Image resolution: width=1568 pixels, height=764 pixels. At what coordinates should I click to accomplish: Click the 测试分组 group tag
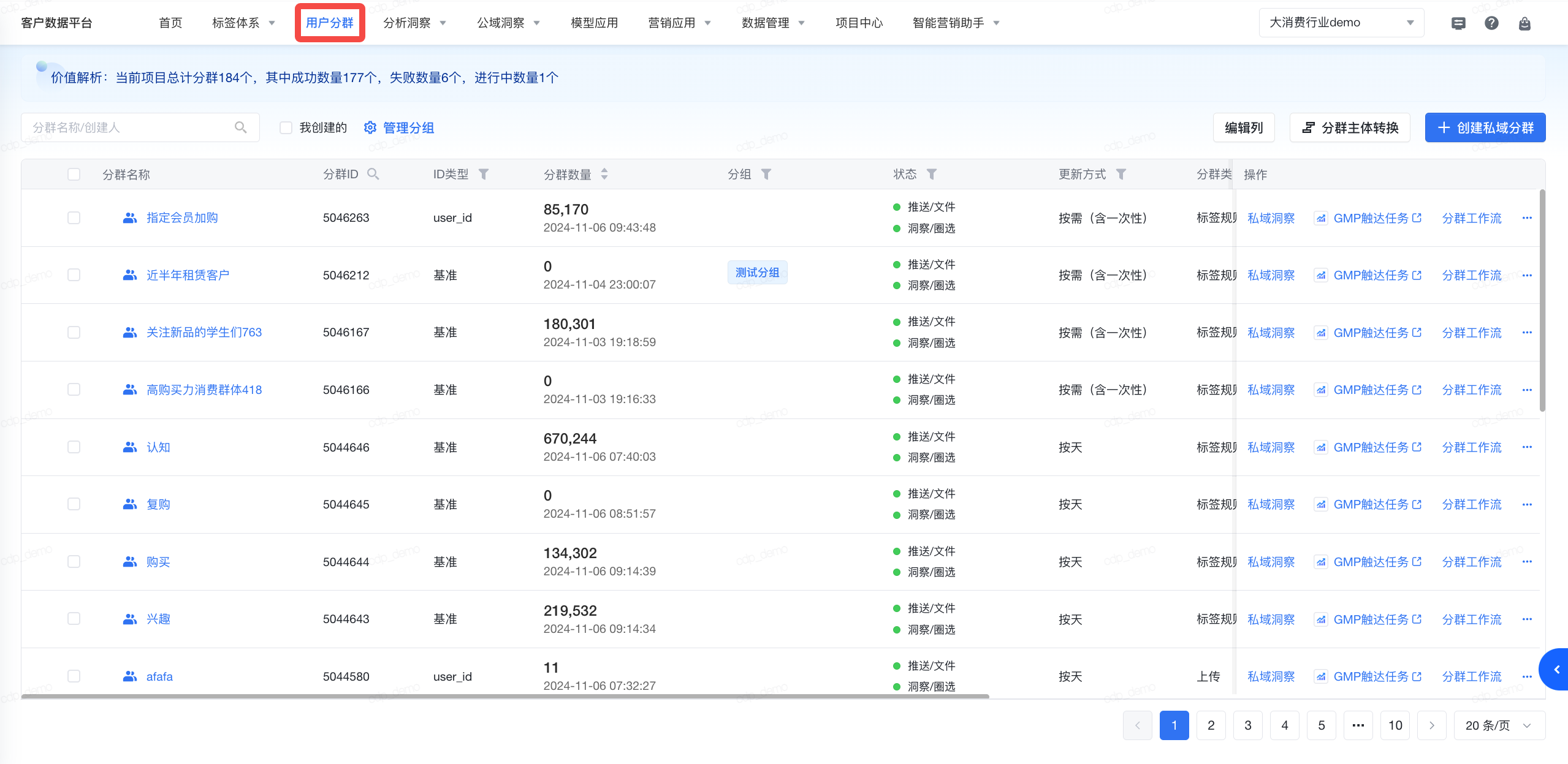coord(758,272)
